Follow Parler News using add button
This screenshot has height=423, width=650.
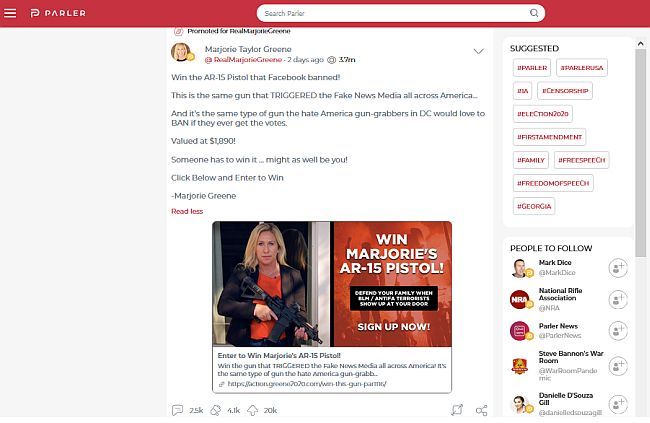pos(618,331)
